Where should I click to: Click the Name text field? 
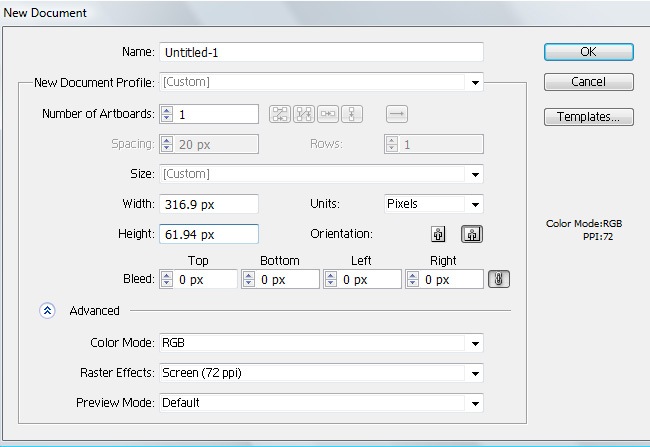tap(321, 52)
